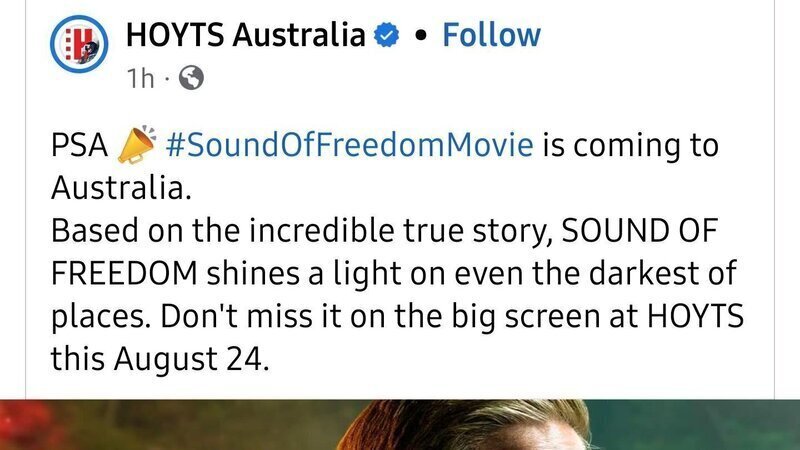Screen dimensions: 800x450
Task: Click the HOYTS Australia page name
Action: point(245,36)
